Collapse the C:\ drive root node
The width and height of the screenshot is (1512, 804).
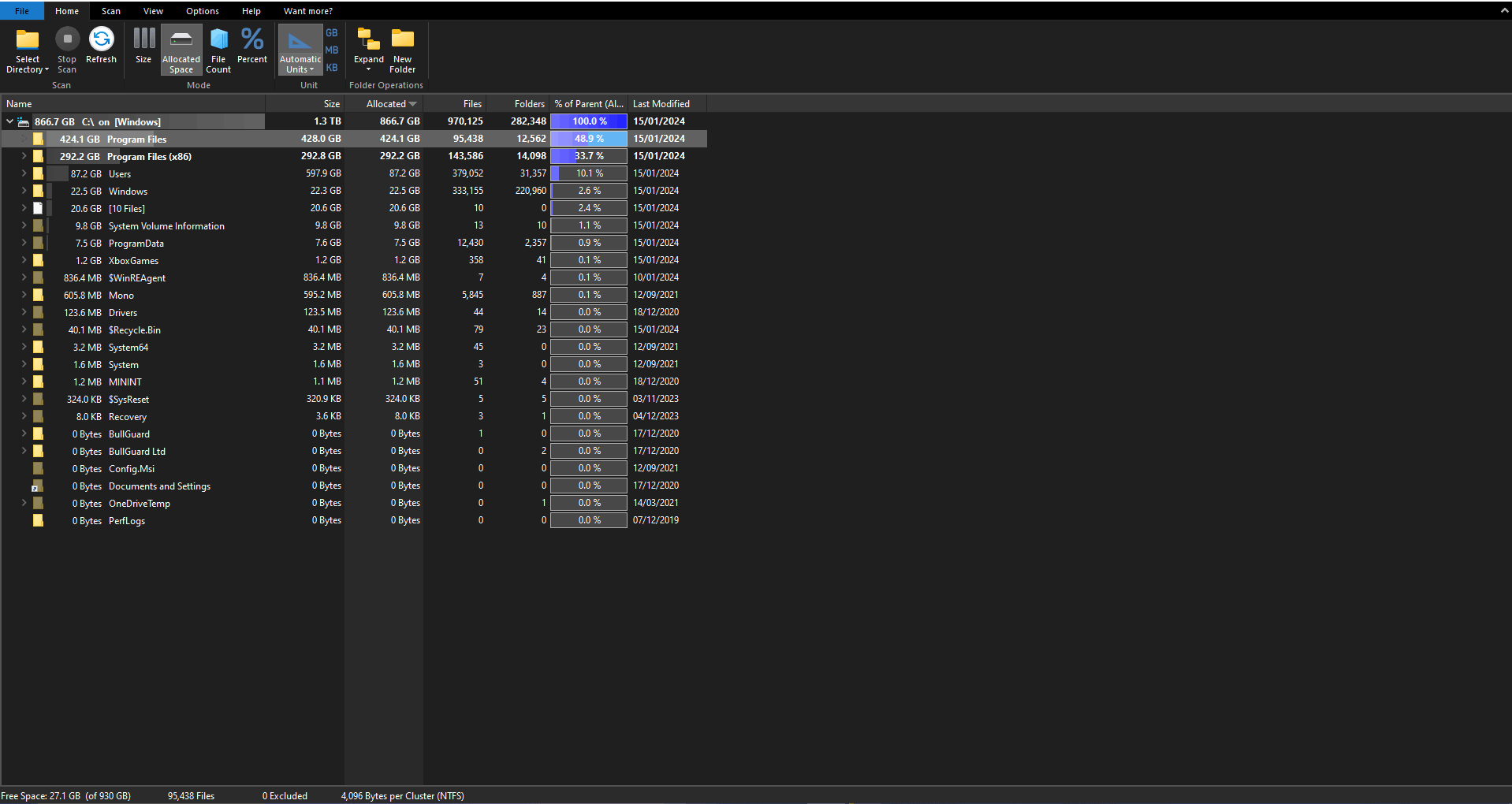[x=9, y=121]
